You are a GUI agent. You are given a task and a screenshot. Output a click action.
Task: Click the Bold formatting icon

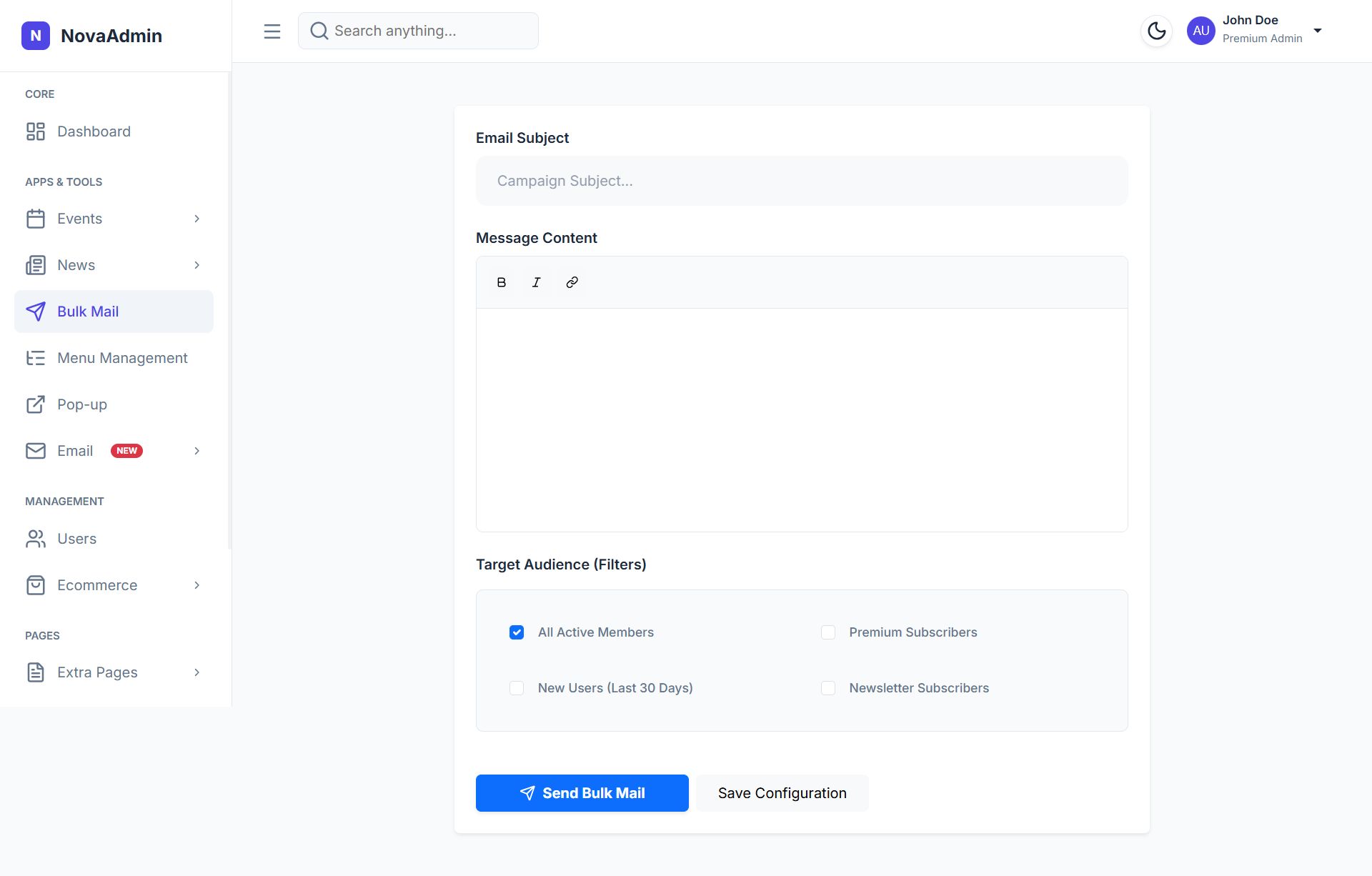501,282
